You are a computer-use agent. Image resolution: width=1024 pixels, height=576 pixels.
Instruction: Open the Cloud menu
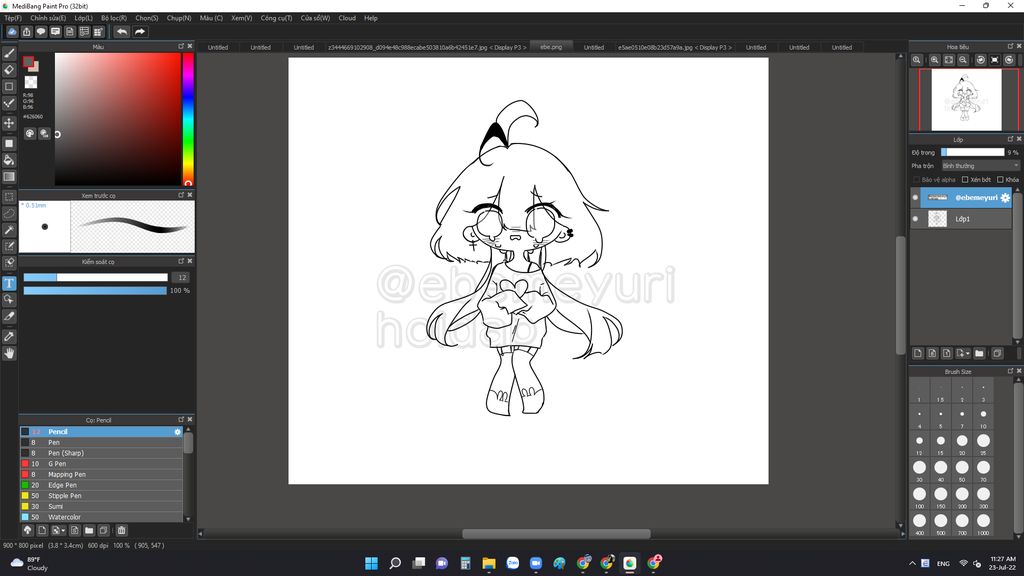click(347, 18)
